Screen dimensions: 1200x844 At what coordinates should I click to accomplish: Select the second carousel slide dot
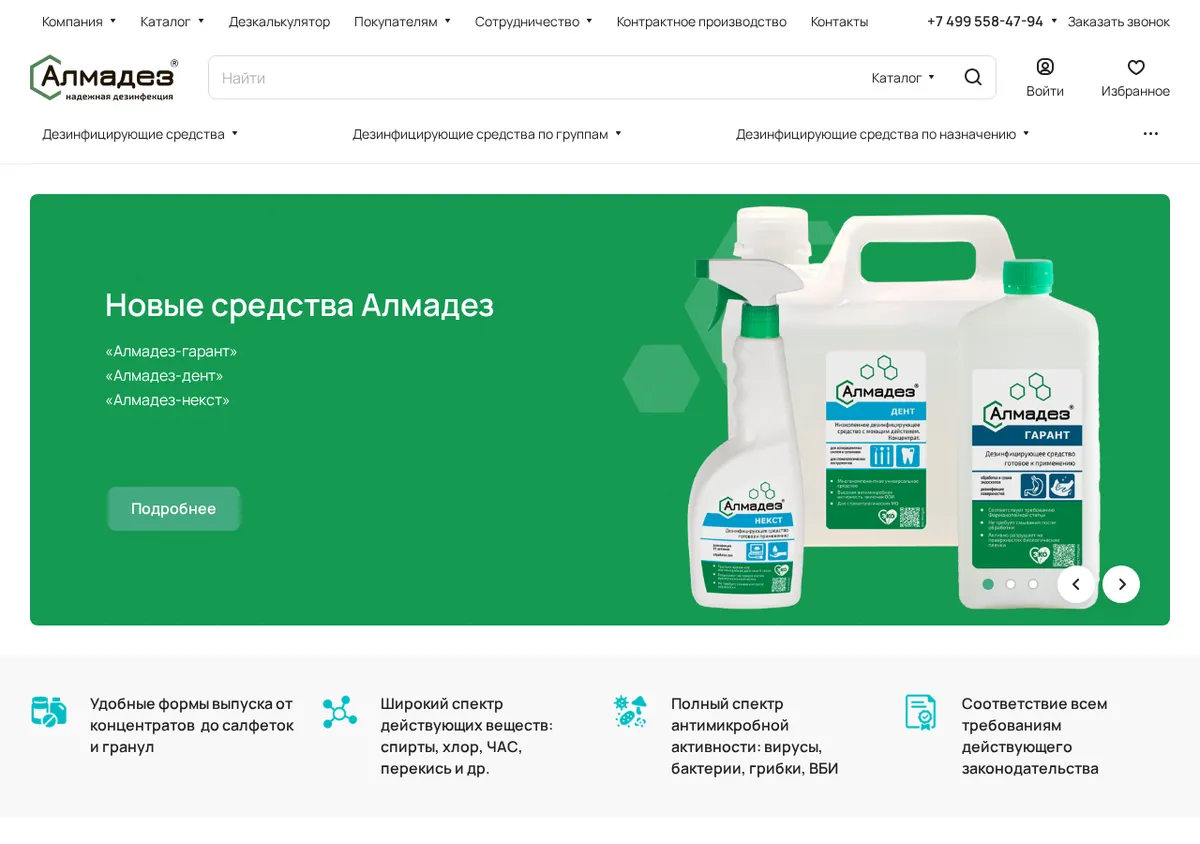tap(1011, 584)
